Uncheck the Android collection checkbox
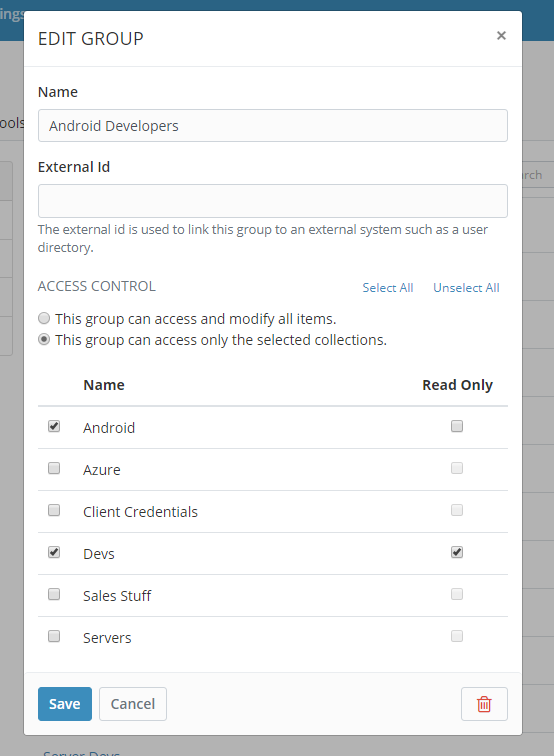Screen dimensions: 554x756 (54, 426)
